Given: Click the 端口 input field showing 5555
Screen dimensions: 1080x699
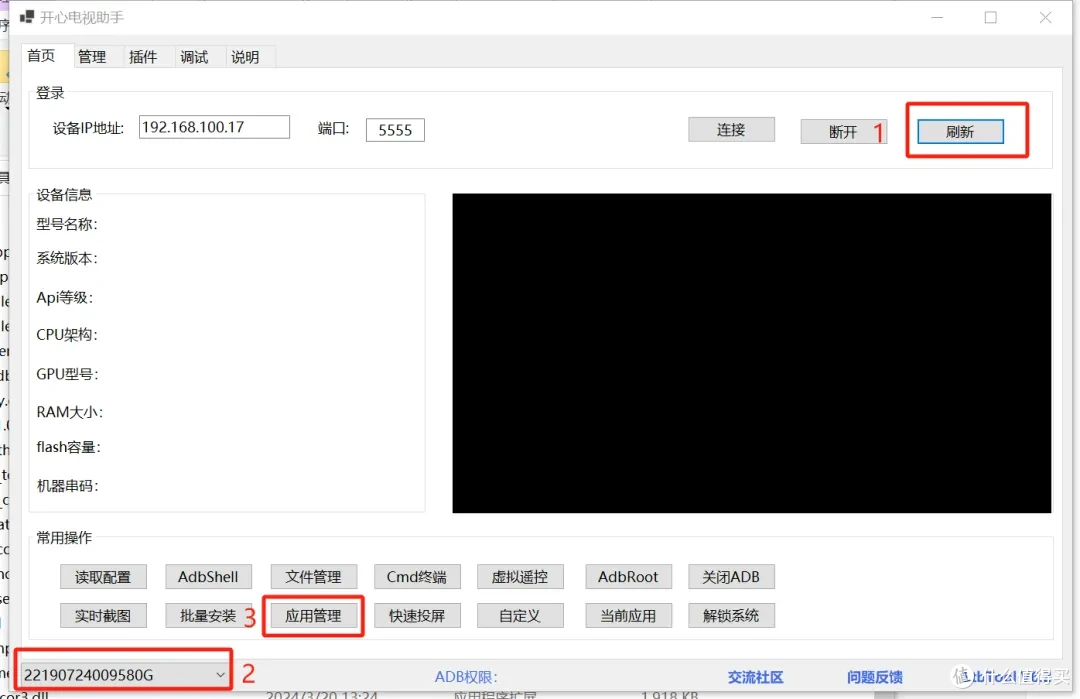Looking at the screenshot, I should [395, 130].
